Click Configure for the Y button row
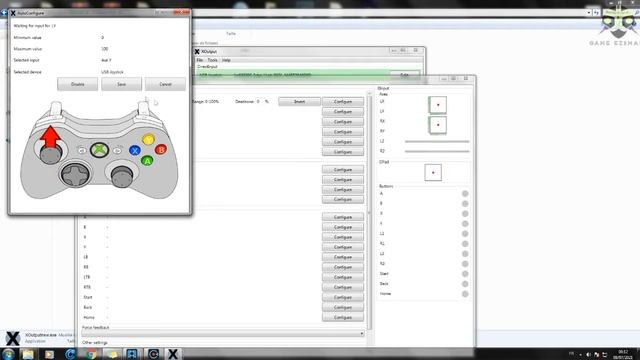 pyautogui.click(x=343, y=247)
